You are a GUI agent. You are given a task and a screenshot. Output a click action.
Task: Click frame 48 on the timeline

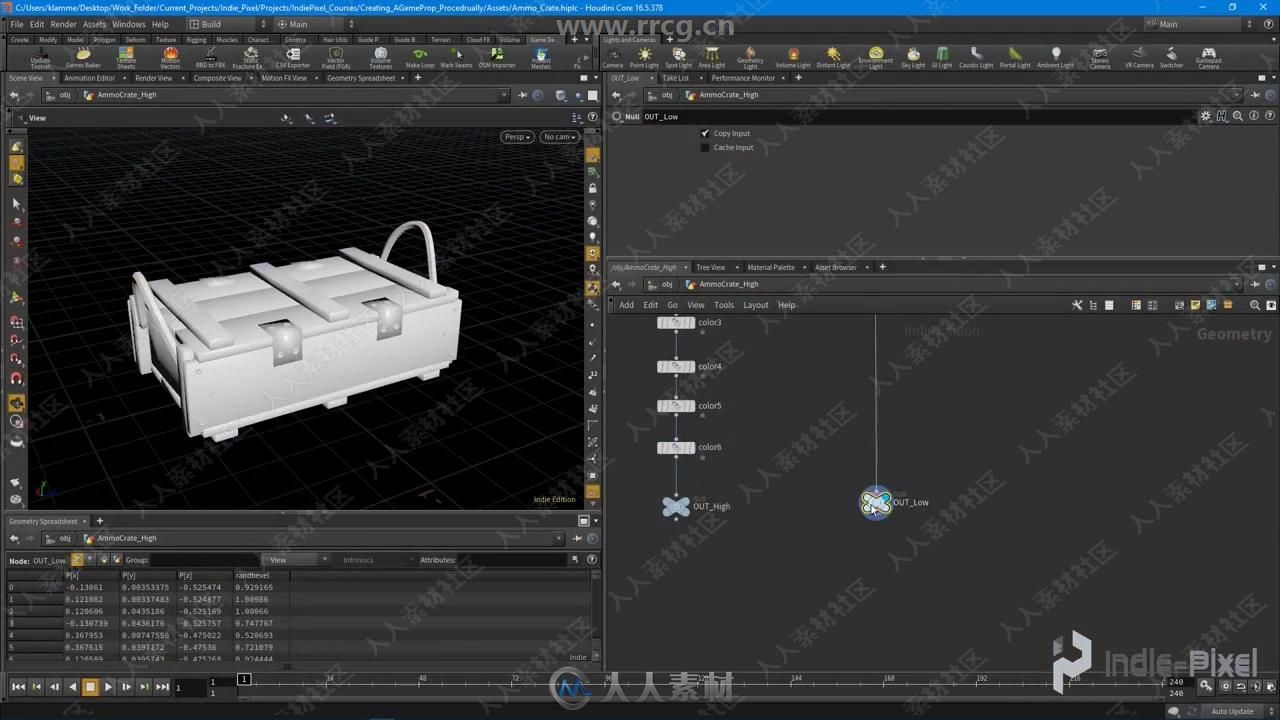pyautogui.click(x=422, y=679)
